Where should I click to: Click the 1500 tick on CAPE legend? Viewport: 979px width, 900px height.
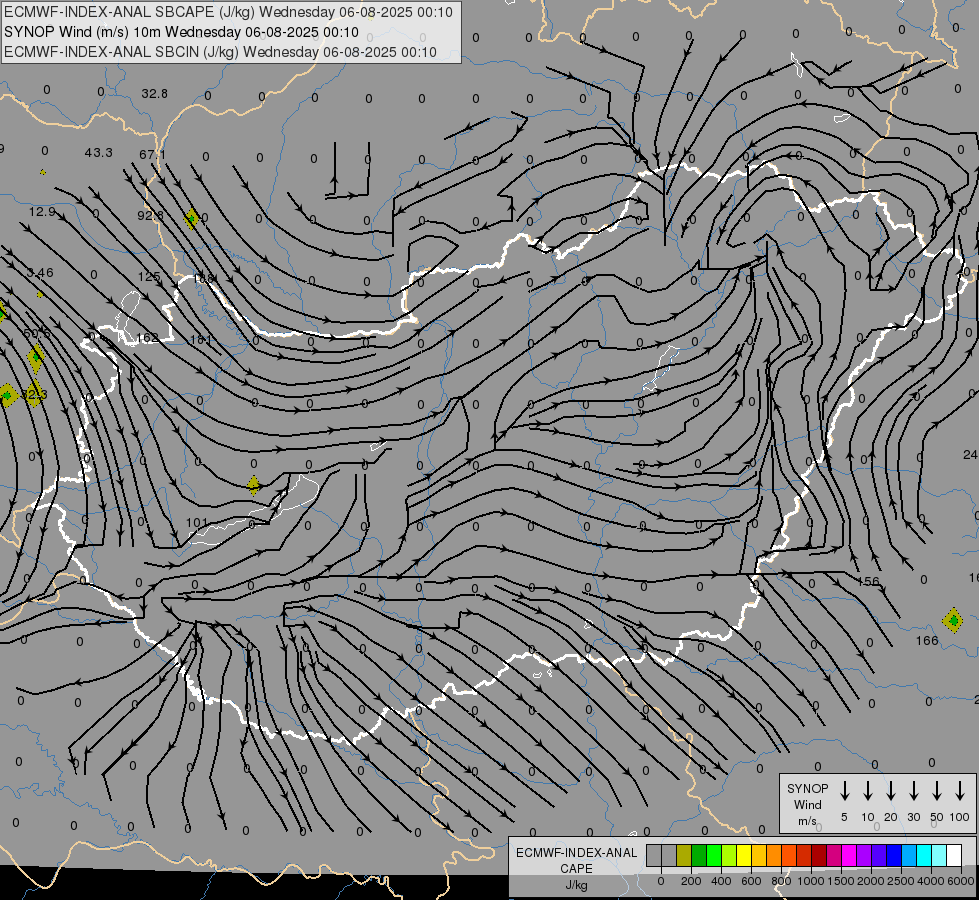click(841, 881)
